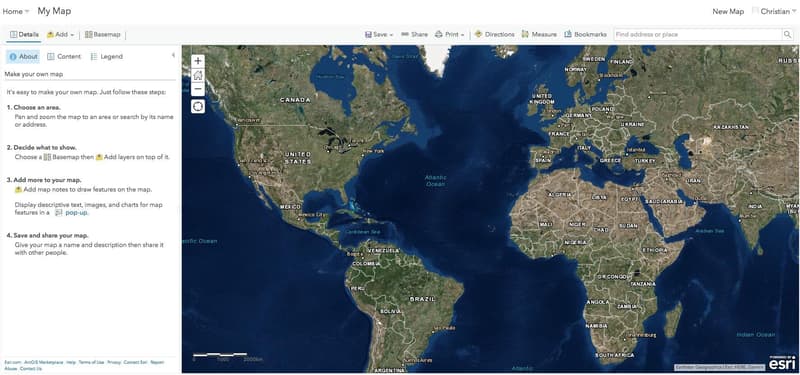Image resolution: width=800 pixels, height=375 pixels.
Task: Expand the Save dropdown
Action: point(379,35)
